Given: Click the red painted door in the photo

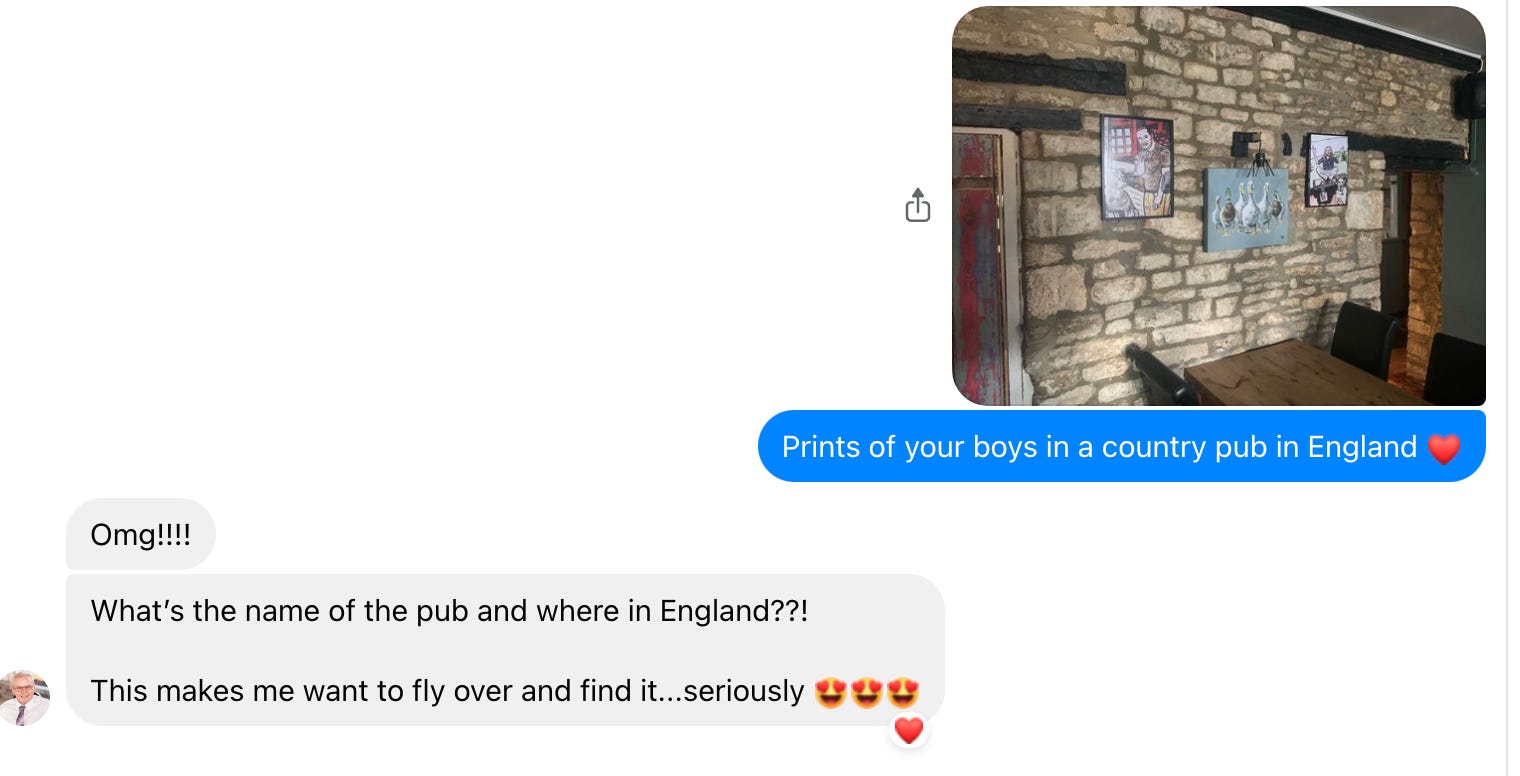Looking at the screenshot, I should [x=979, y=266].
